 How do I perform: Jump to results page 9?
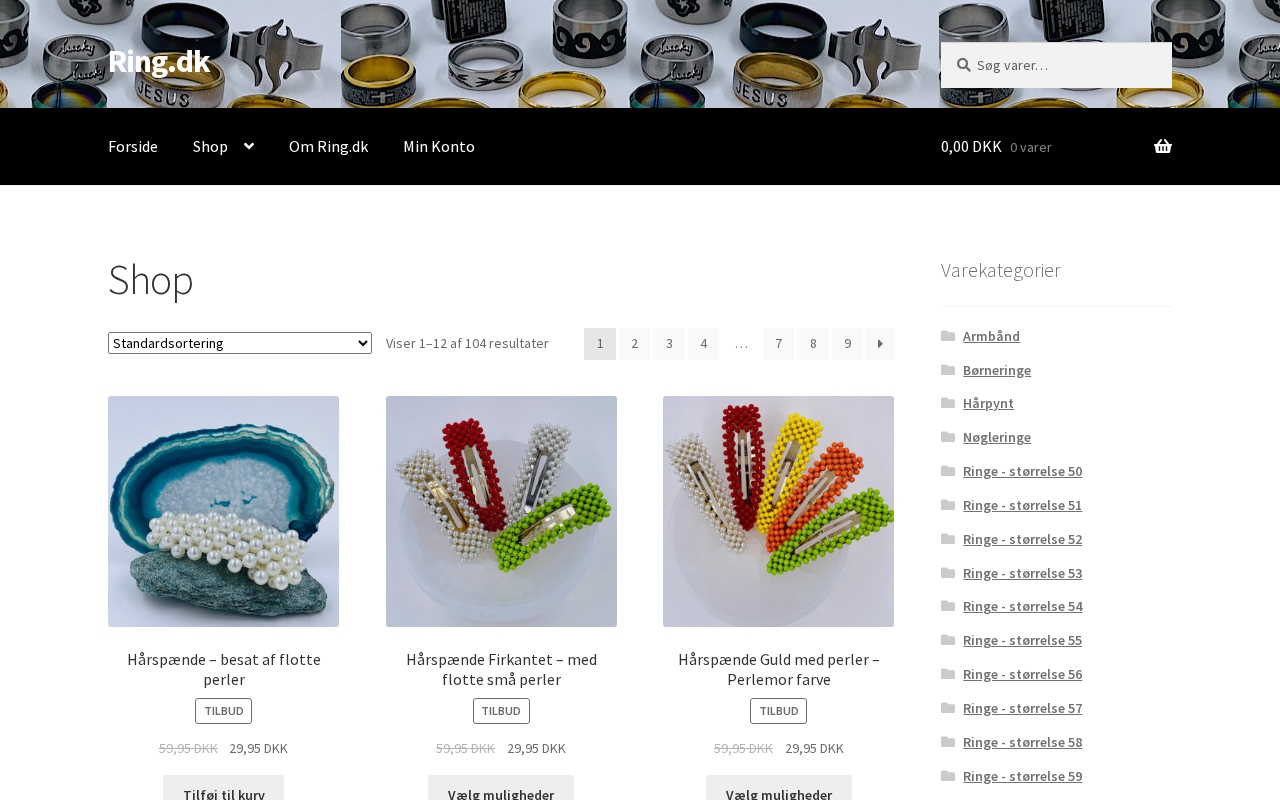[x=847, y=344]
